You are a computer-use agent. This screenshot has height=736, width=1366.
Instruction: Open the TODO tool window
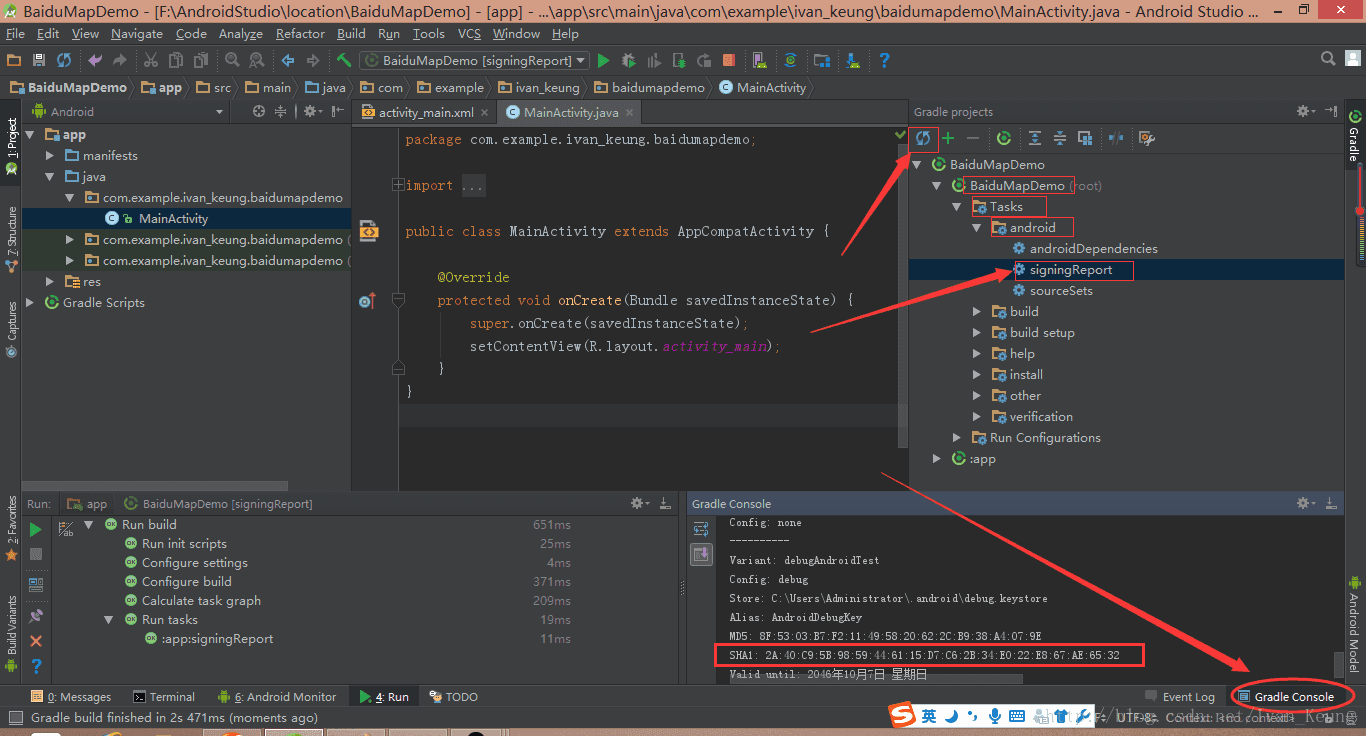tap(453, 697)
